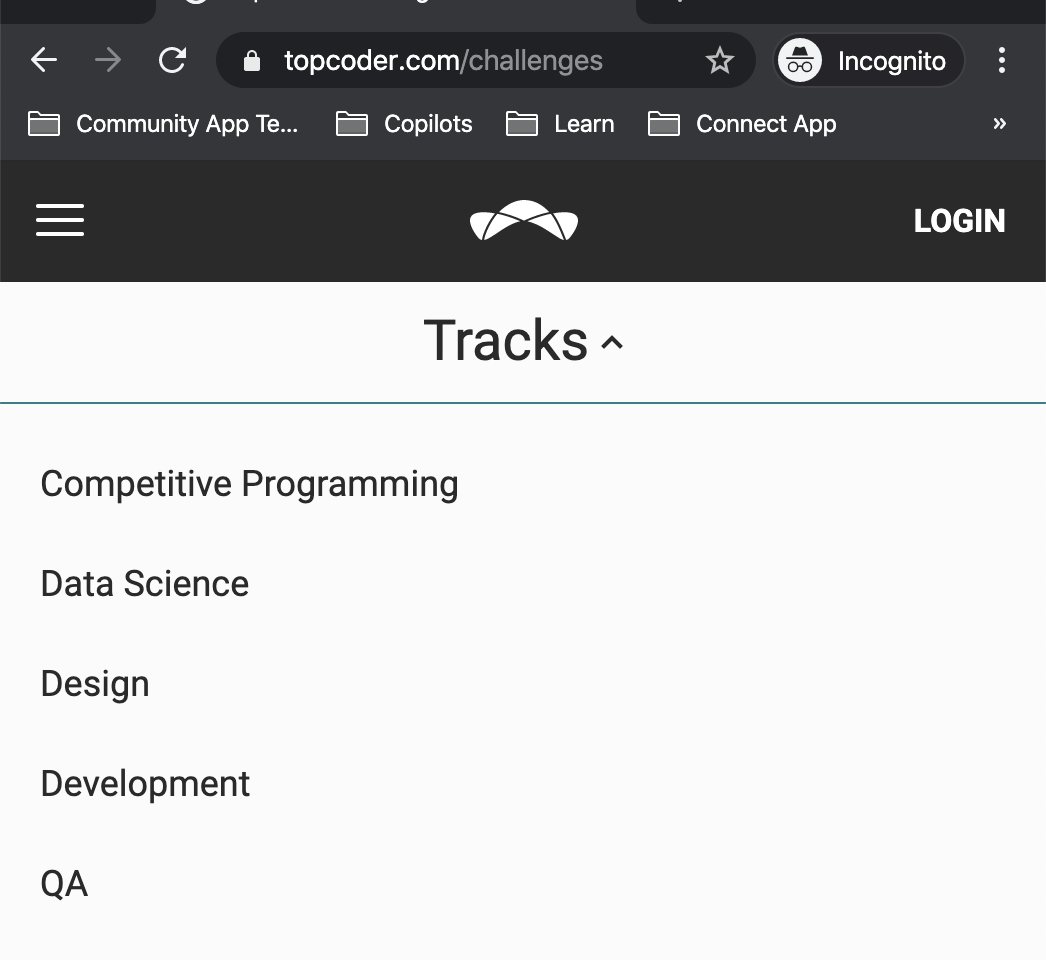1046x960 pixels.
Task: Click the topcoder.com/challenges address bar
Action: 486,61
